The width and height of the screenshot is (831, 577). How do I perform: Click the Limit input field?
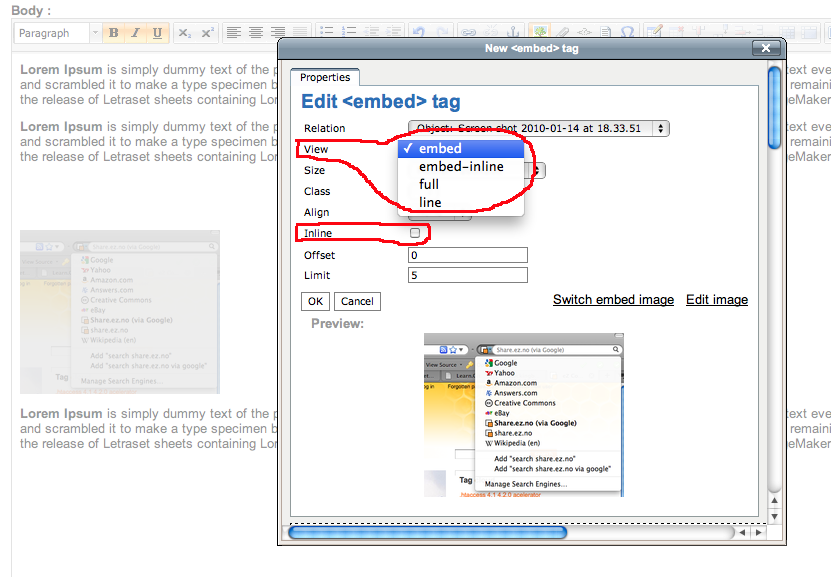coord(467,276)
